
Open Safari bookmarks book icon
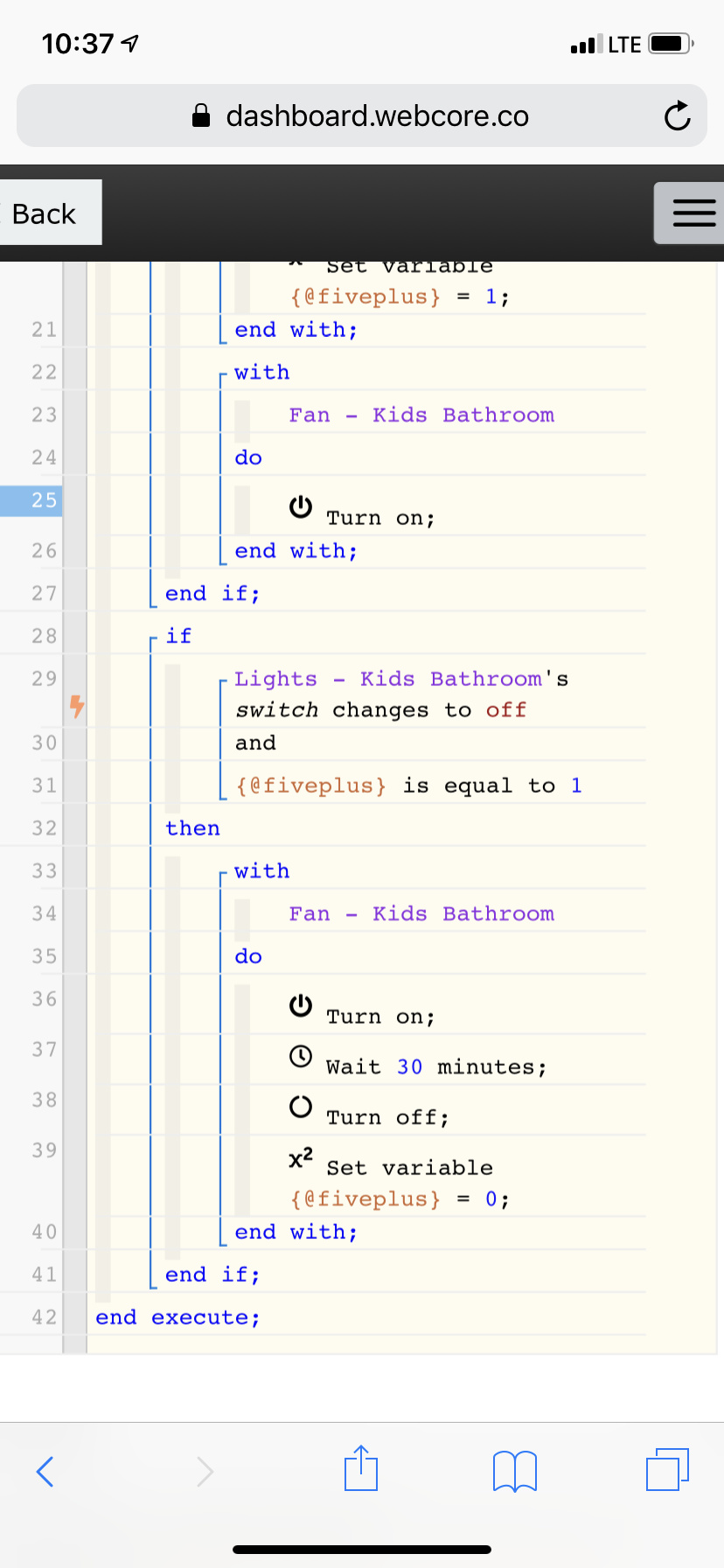point(515,1471)
